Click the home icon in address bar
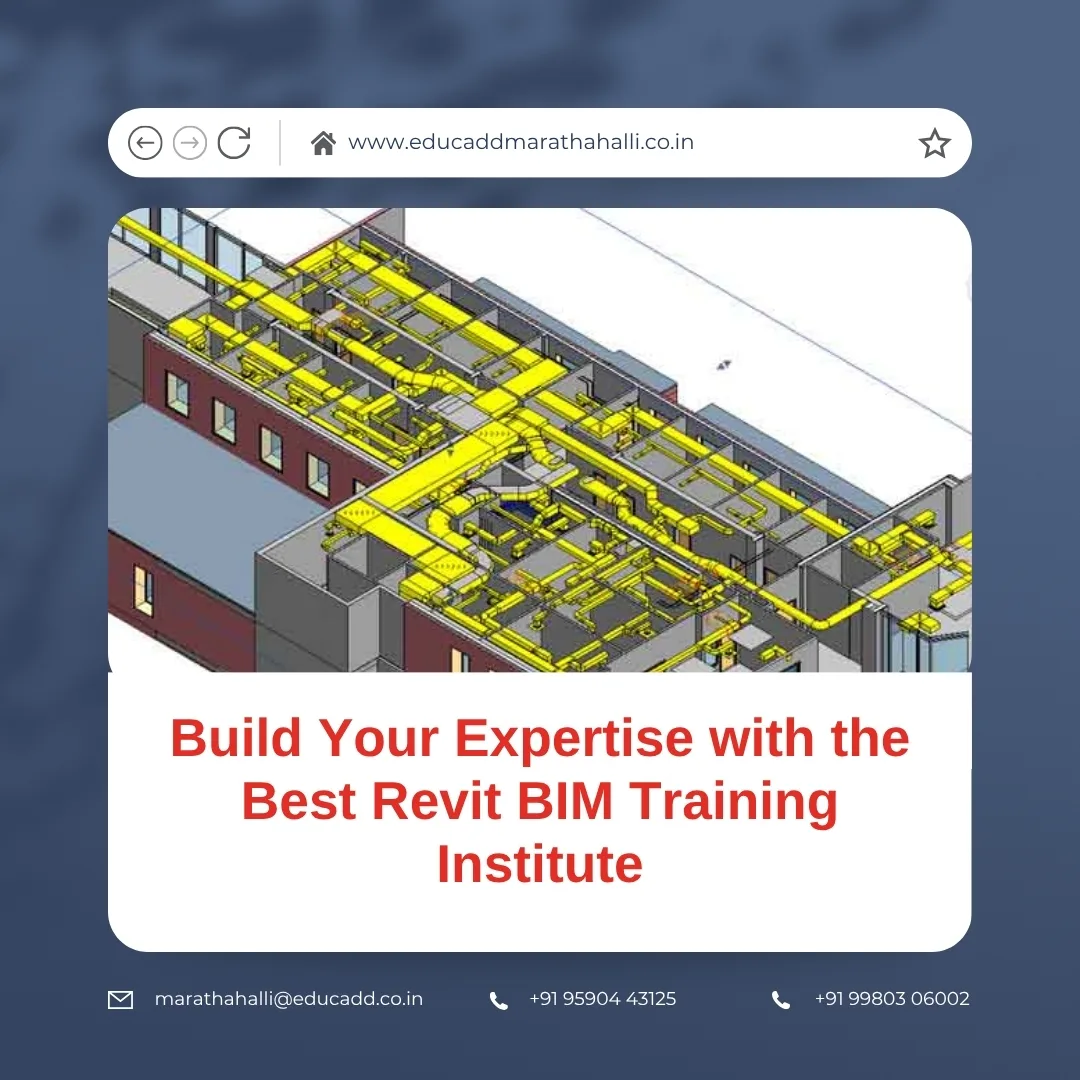The height and width of the screenshot is (1080, 1080). [323, 143]
